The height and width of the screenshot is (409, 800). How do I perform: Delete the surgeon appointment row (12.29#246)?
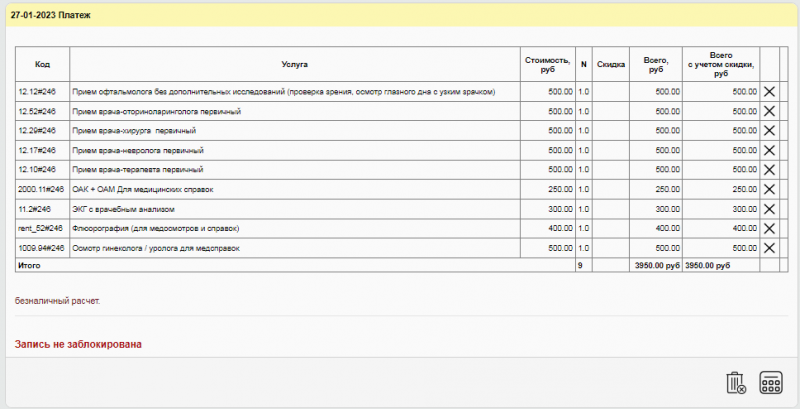[x=769, y=130]
